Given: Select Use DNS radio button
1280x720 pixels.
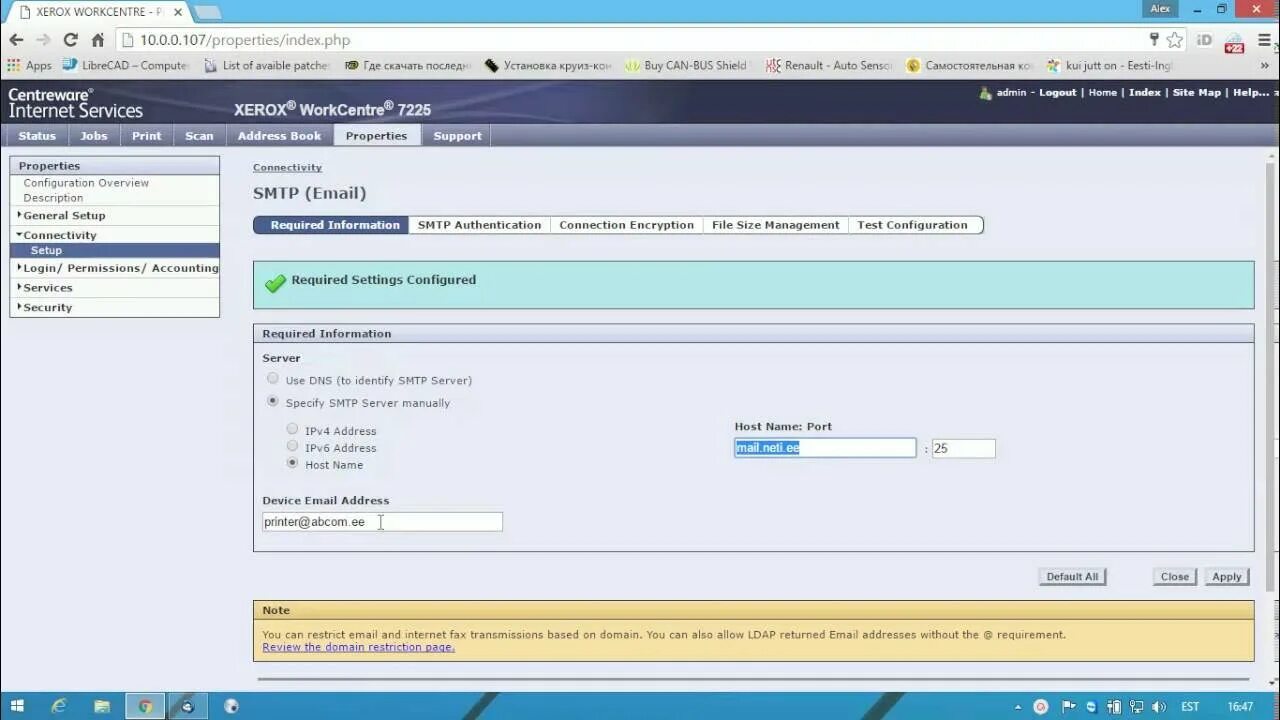Looking at the screenshot, I should tap(273, 379).
